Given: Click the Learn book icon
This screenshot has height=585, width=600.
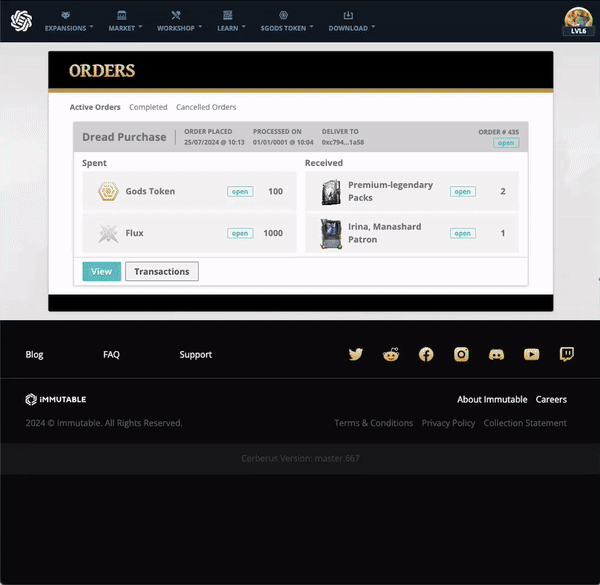Looking at the screenshot, I should (228, 15).
